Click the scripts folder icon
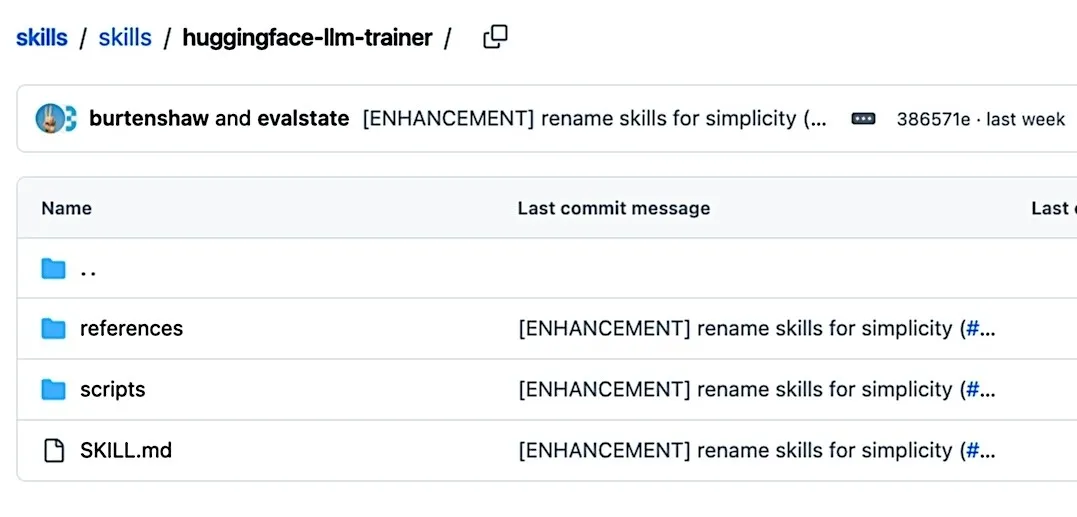The image size is (1077, 517). 53,390
